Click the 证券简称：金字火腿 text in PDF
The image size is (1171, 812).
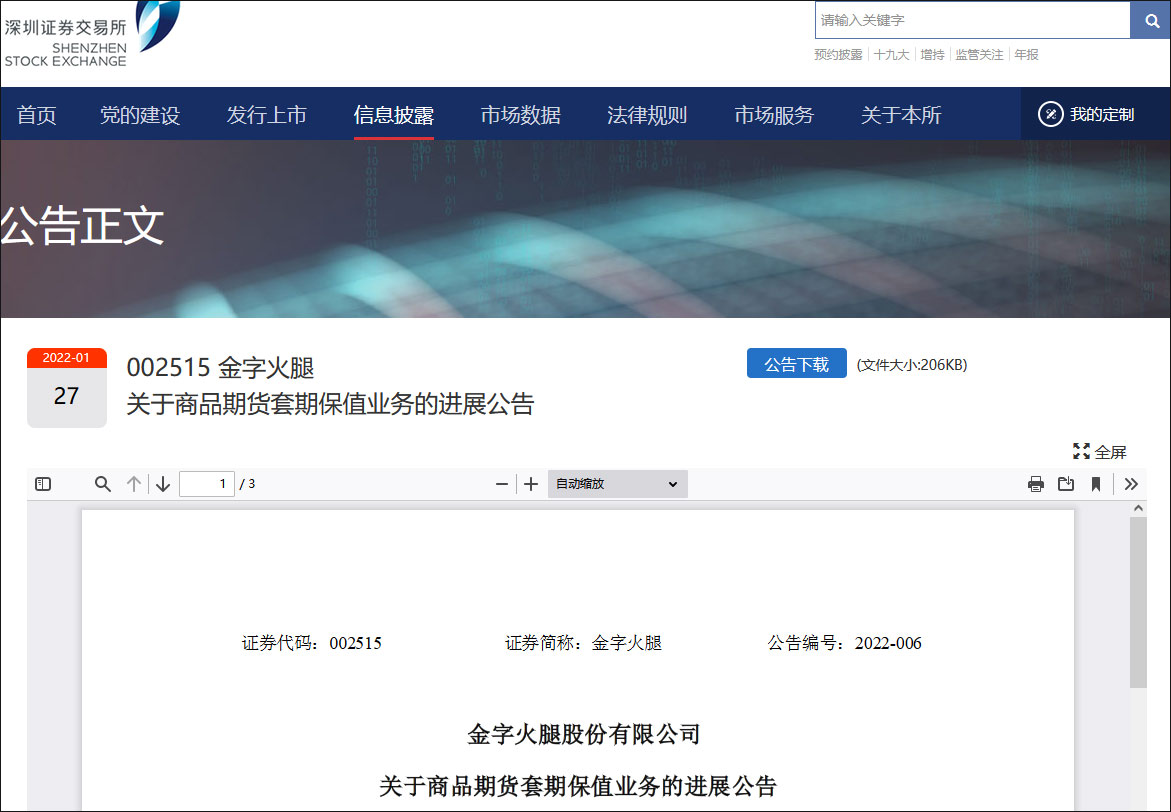click(583, 643)
